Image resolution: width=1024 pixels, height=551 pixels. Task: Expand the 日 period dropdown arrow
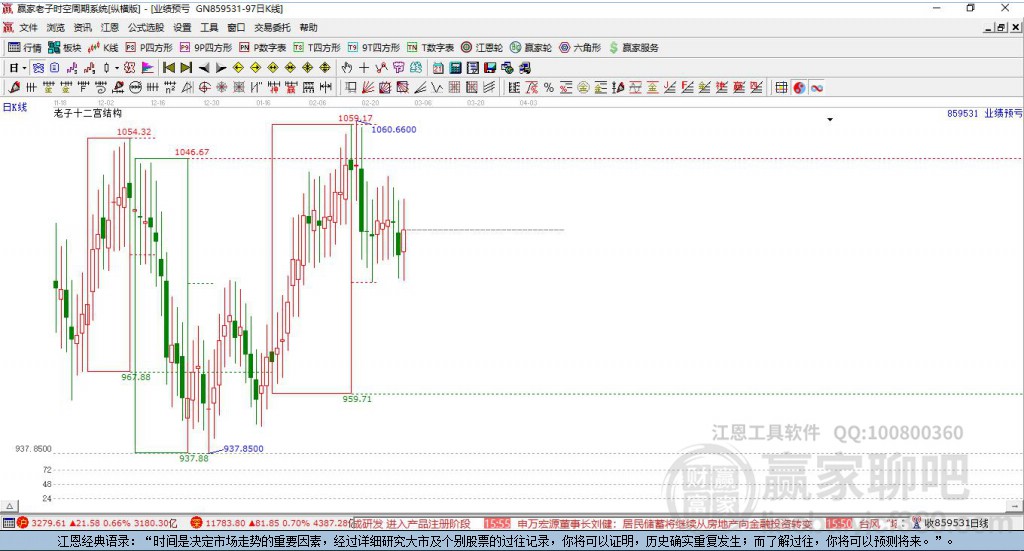tap(24, 68)
